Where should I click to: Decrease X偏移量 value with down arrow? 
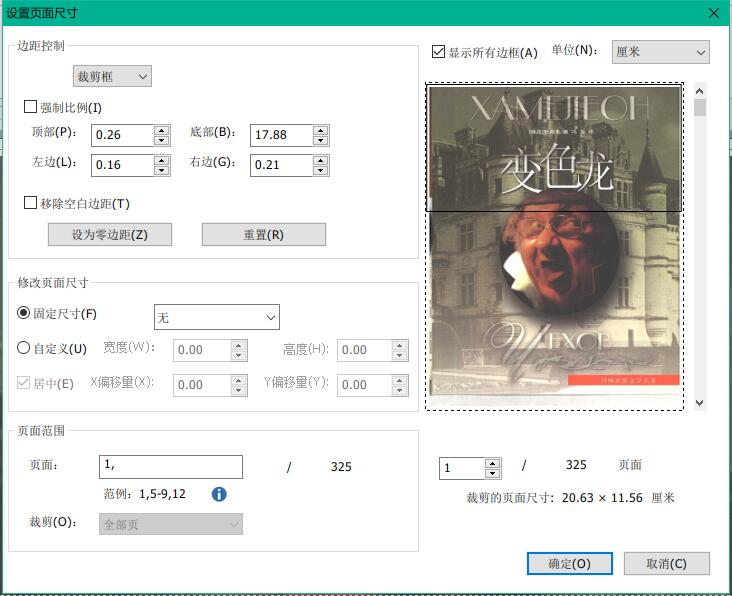coord(239,391)
